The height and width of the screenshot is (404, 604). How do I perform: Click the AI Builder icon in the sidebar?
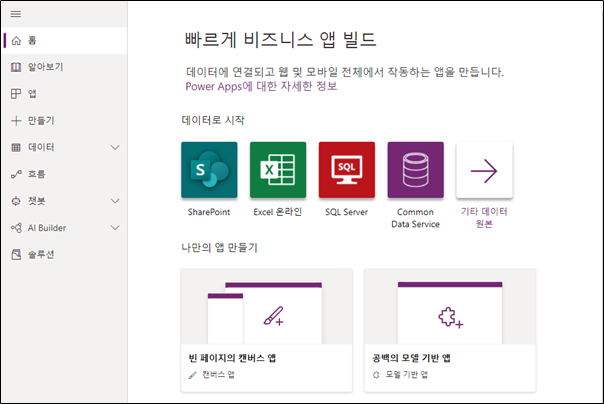[16, 228]
